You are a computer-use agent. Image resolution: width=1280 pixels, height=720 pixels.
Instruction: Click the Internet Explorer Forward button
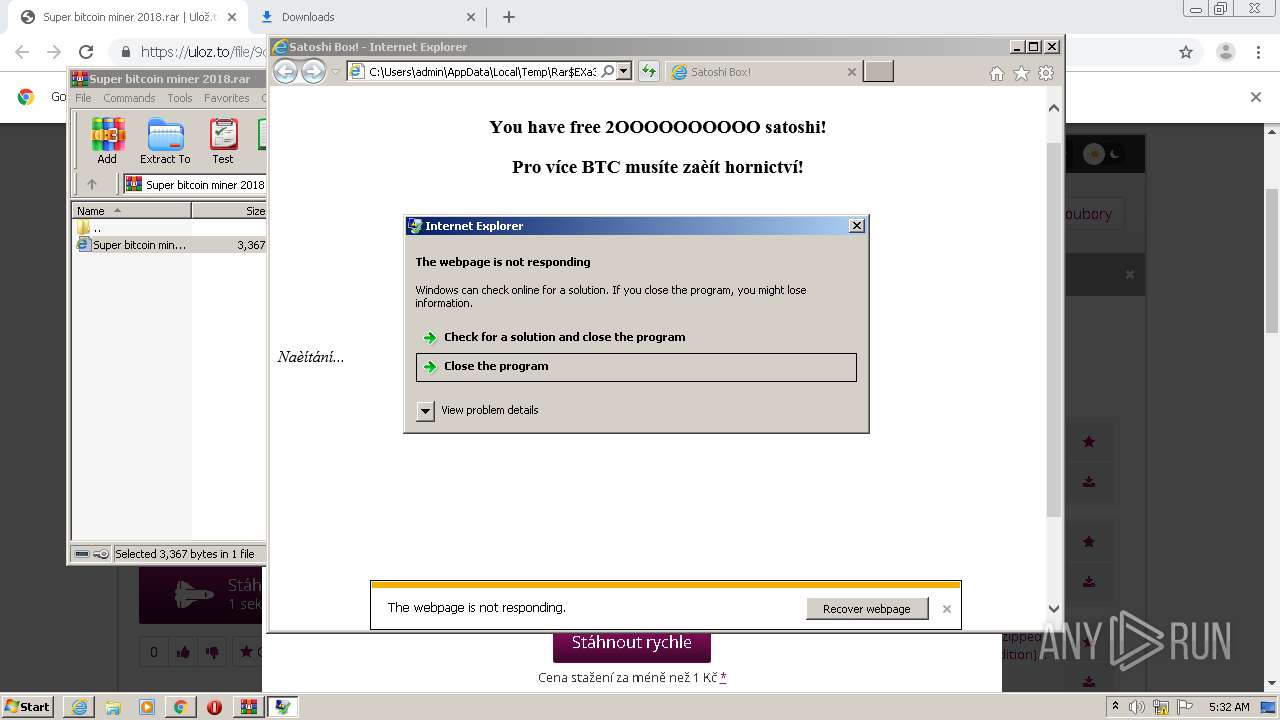coord(314,71)
